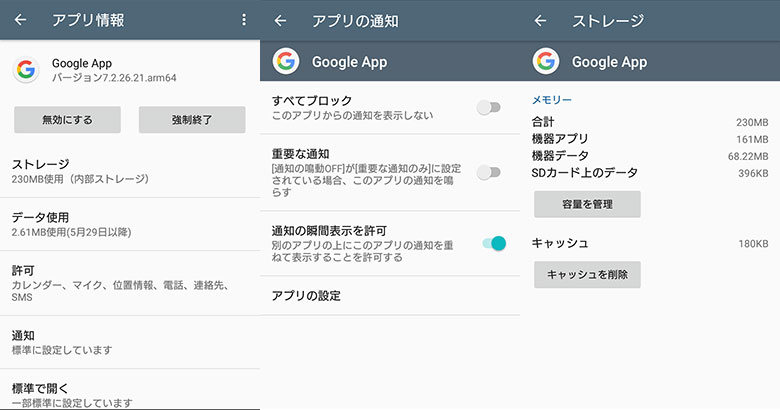Tap 無効にする button
780x410 pixels.
click(x=67, y=119)
